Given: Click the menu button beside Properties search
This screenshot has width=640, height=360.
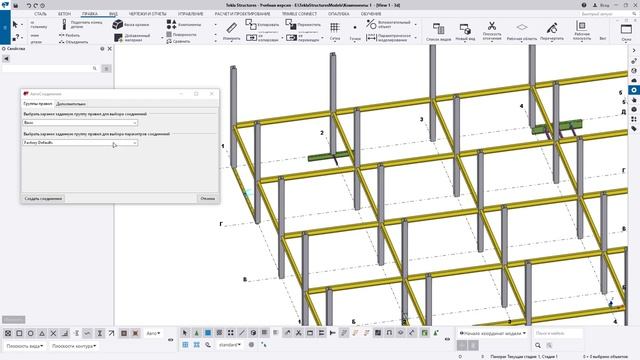Looking at the screenshot, I should 106,69.
